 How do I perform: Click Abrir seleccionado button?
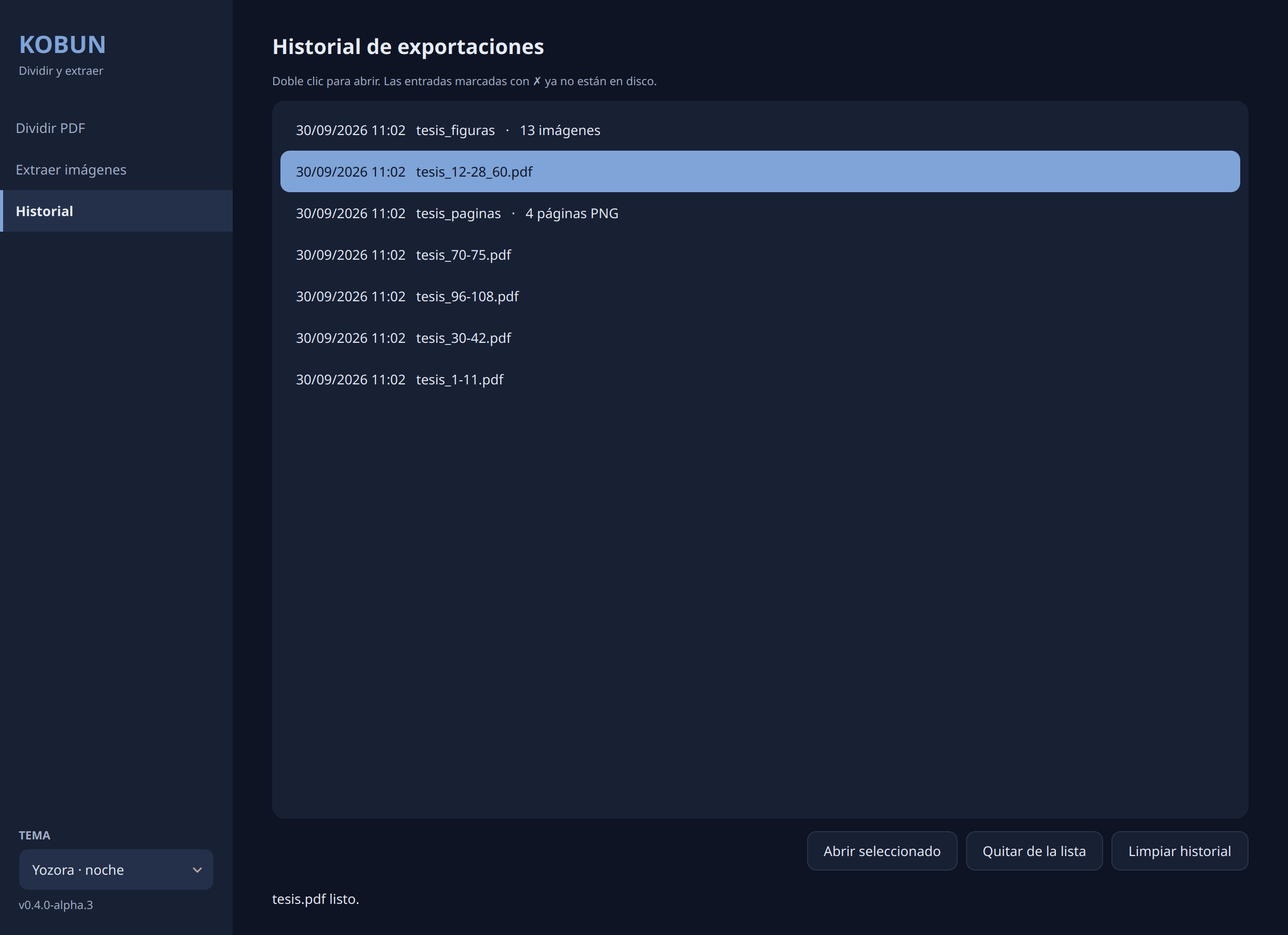(882, 851)
